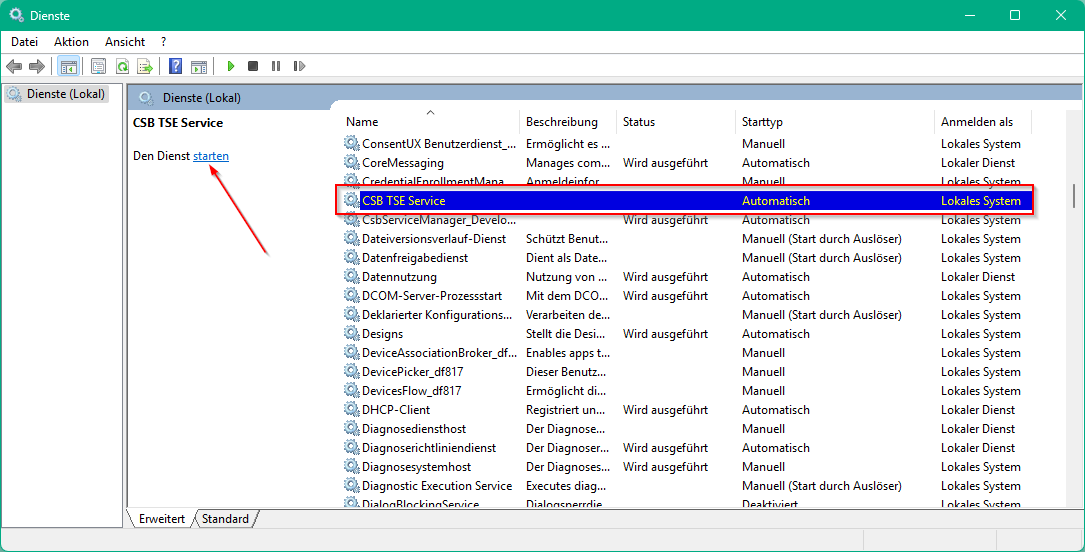Image resolution: width=1085 pixels, height=552 pixels.
Task: Click the gear icon of Datenfreigabedienst row
Action: pyautogui.click(x=352, y=258)
